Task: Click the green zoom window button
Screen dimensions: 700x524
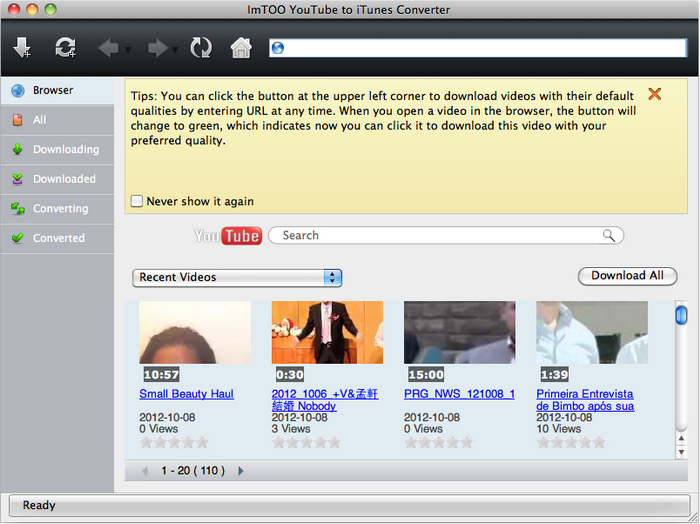Action: pyautogui.click(x=50, y=9)
